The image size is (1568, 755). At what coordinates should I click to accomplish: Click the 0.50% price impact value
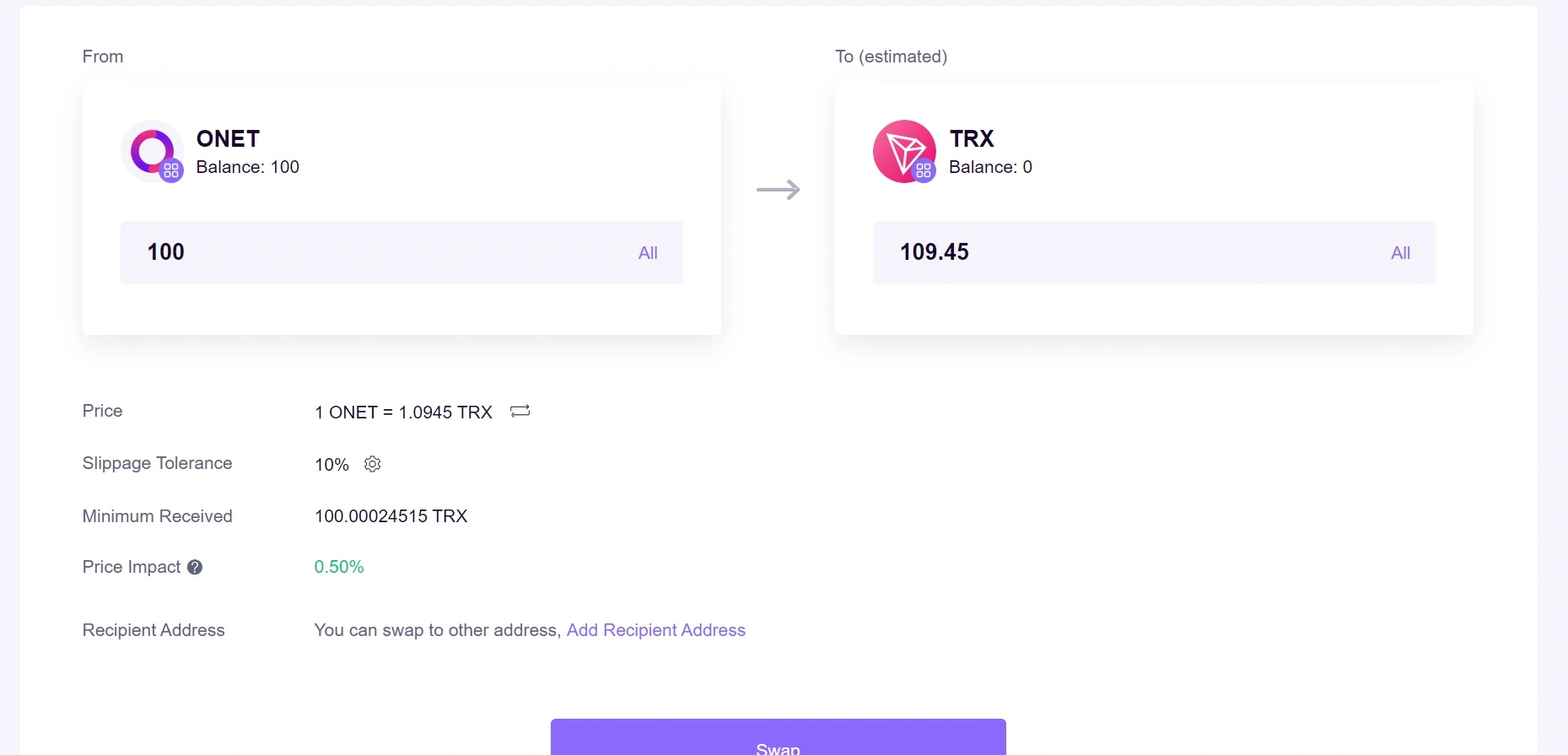point(339,567)
